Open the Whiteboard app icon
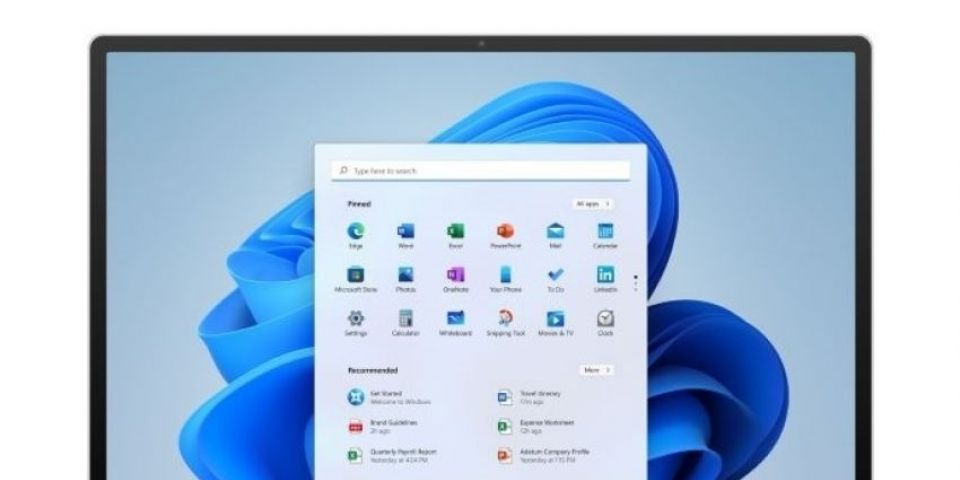The width and height of the screenshot is (960, 480). pos(456,318)
